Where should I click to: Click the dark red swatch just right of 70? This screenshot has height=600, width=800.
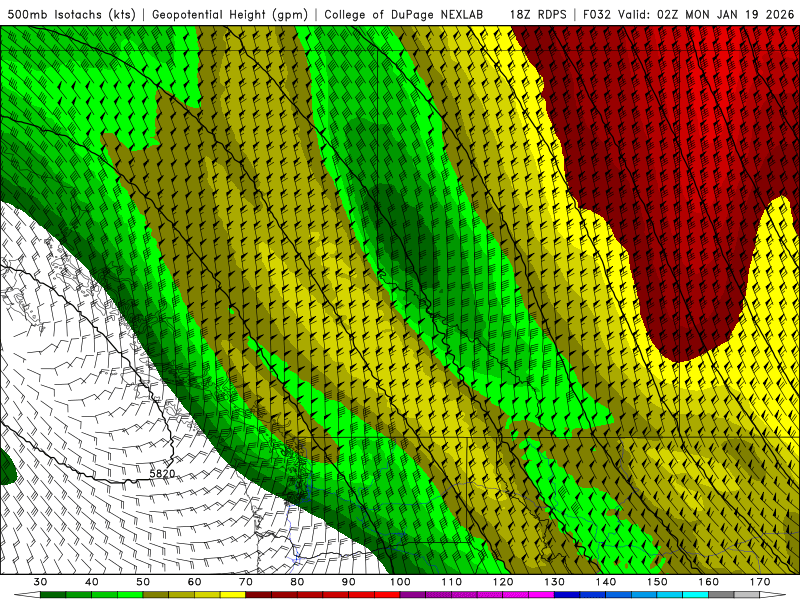point(259,595)
